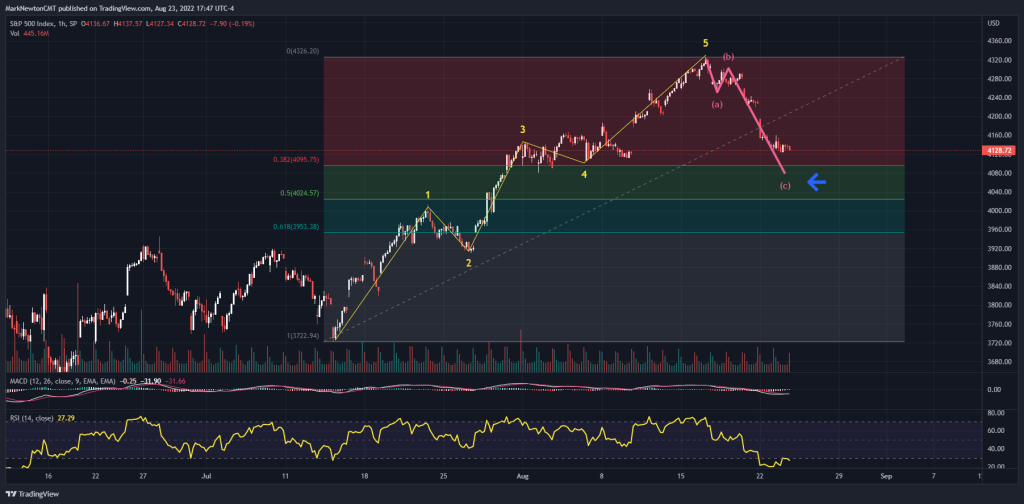Click the date axis label 29
Image resolution: width=1024 pixels, height=504 pixels.
tap(839, 477)
